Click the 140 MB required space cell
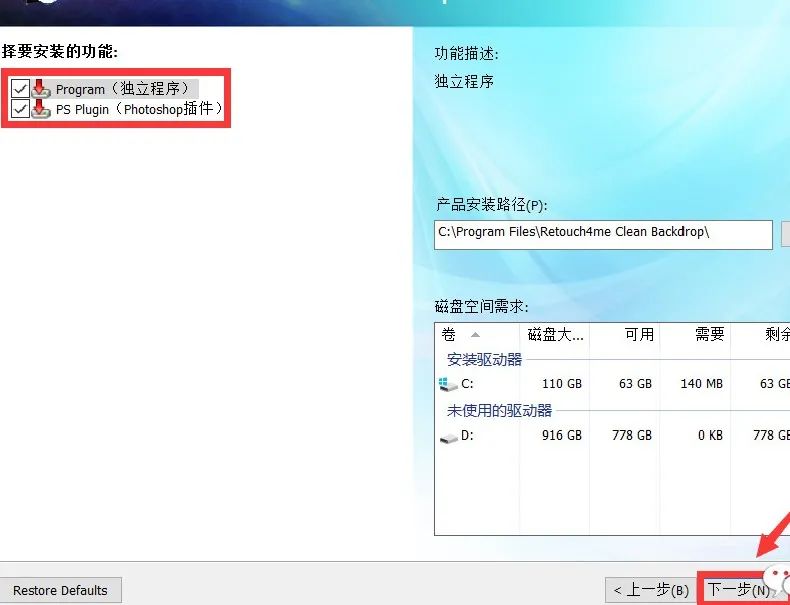The width and height of the screenshot is (790, 605). (701, 384)
